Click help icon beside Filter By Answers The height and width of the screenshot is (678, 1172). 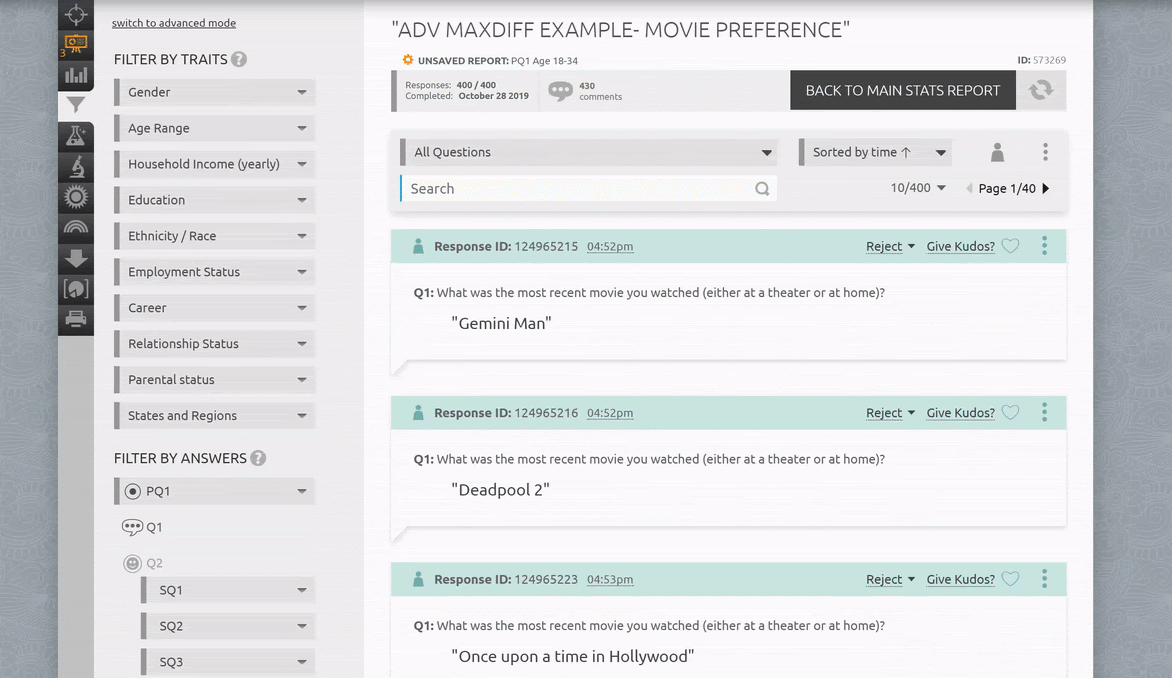point(258,458)
